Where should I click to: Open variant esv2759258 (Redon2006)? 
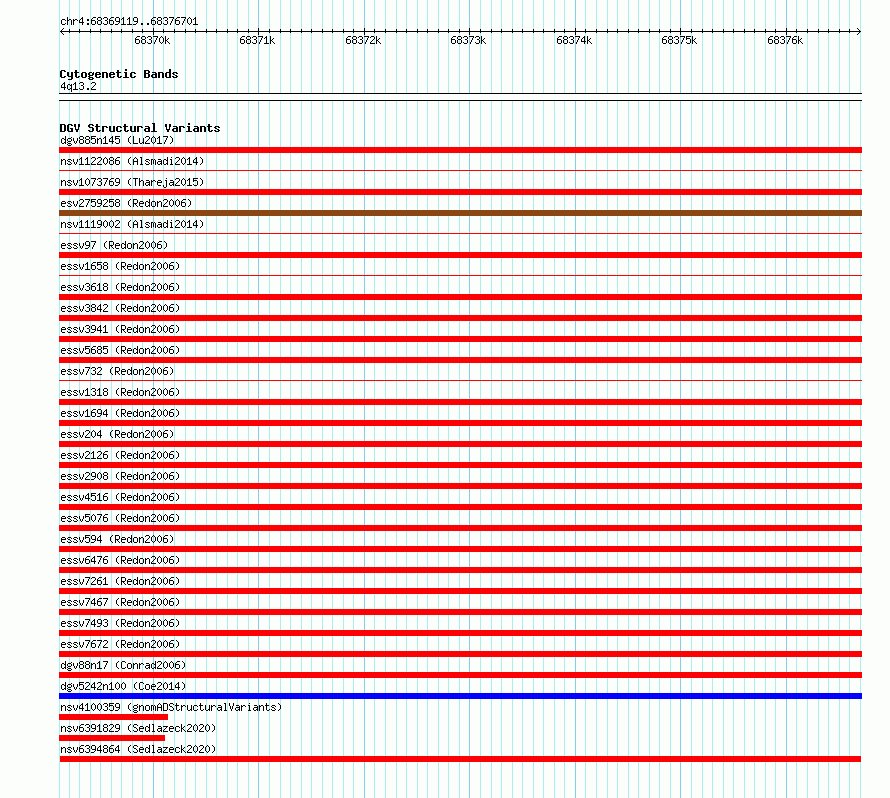point(126,203)
